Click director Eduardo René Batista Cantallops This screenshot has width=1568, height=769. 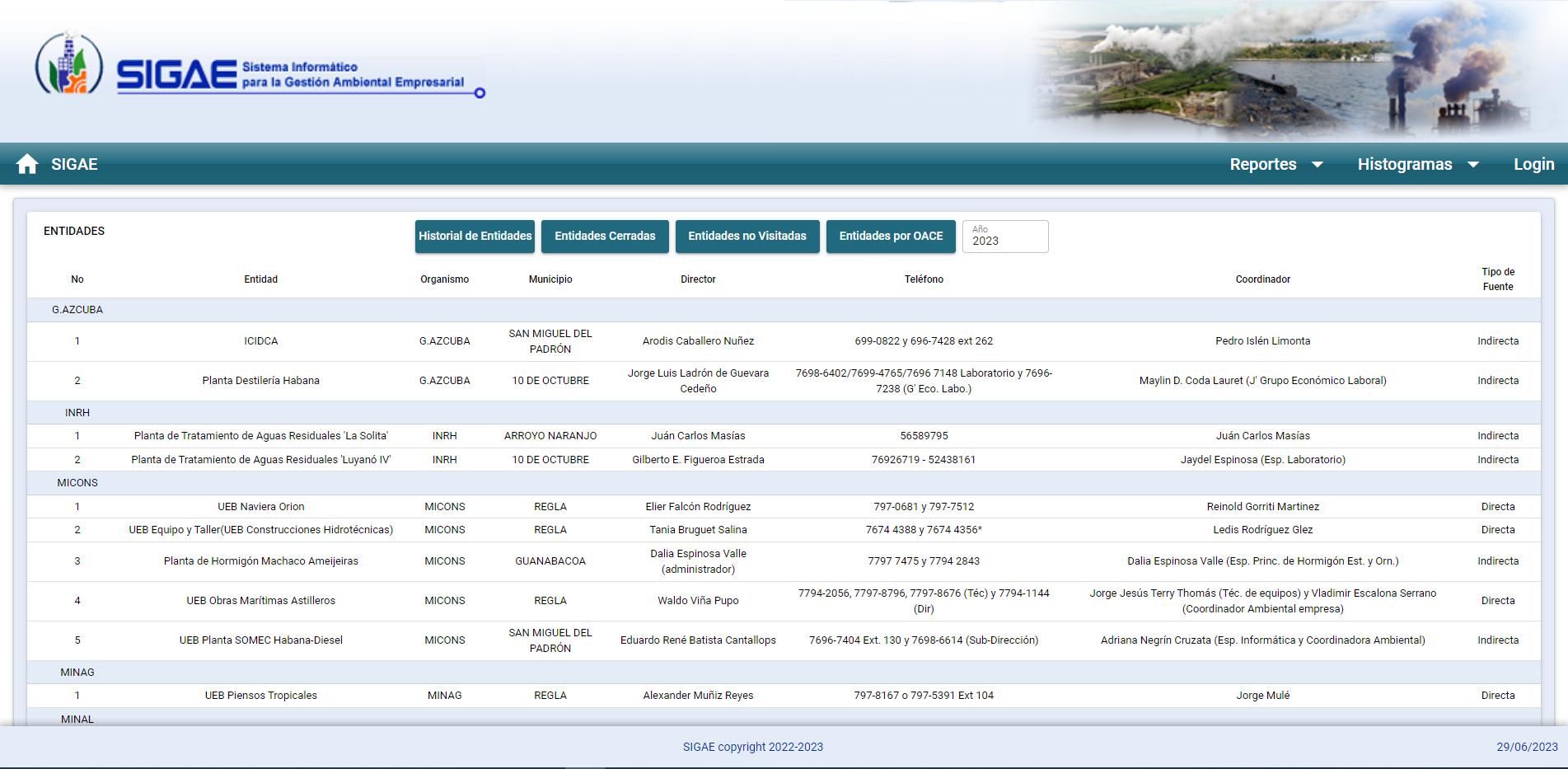click(698, 640)
